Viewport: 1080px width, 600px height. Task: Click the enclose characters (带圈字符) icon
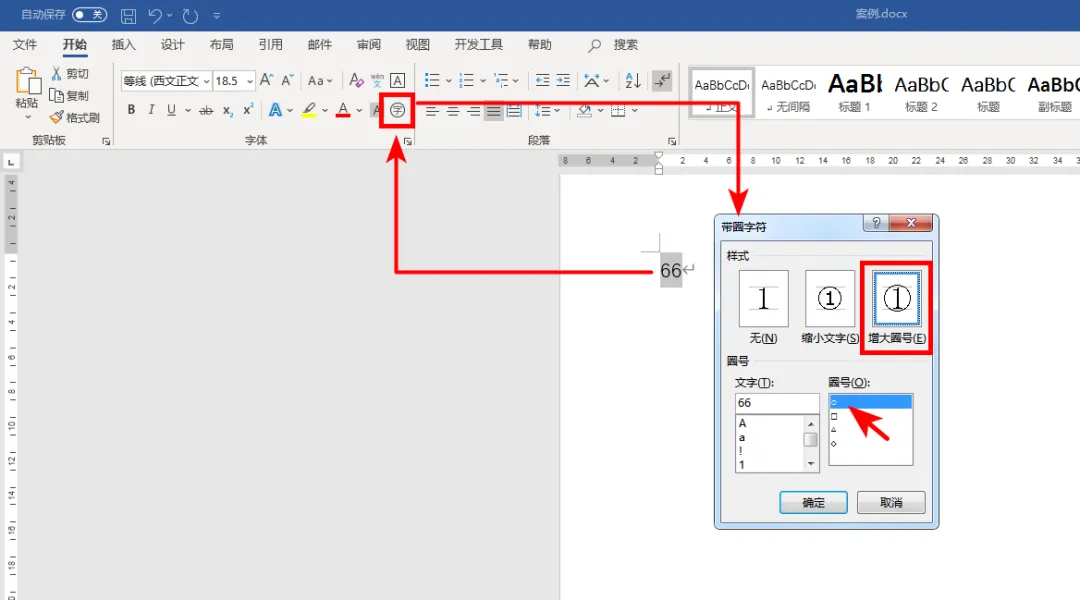pyautogui.click(x=397, y=110)
